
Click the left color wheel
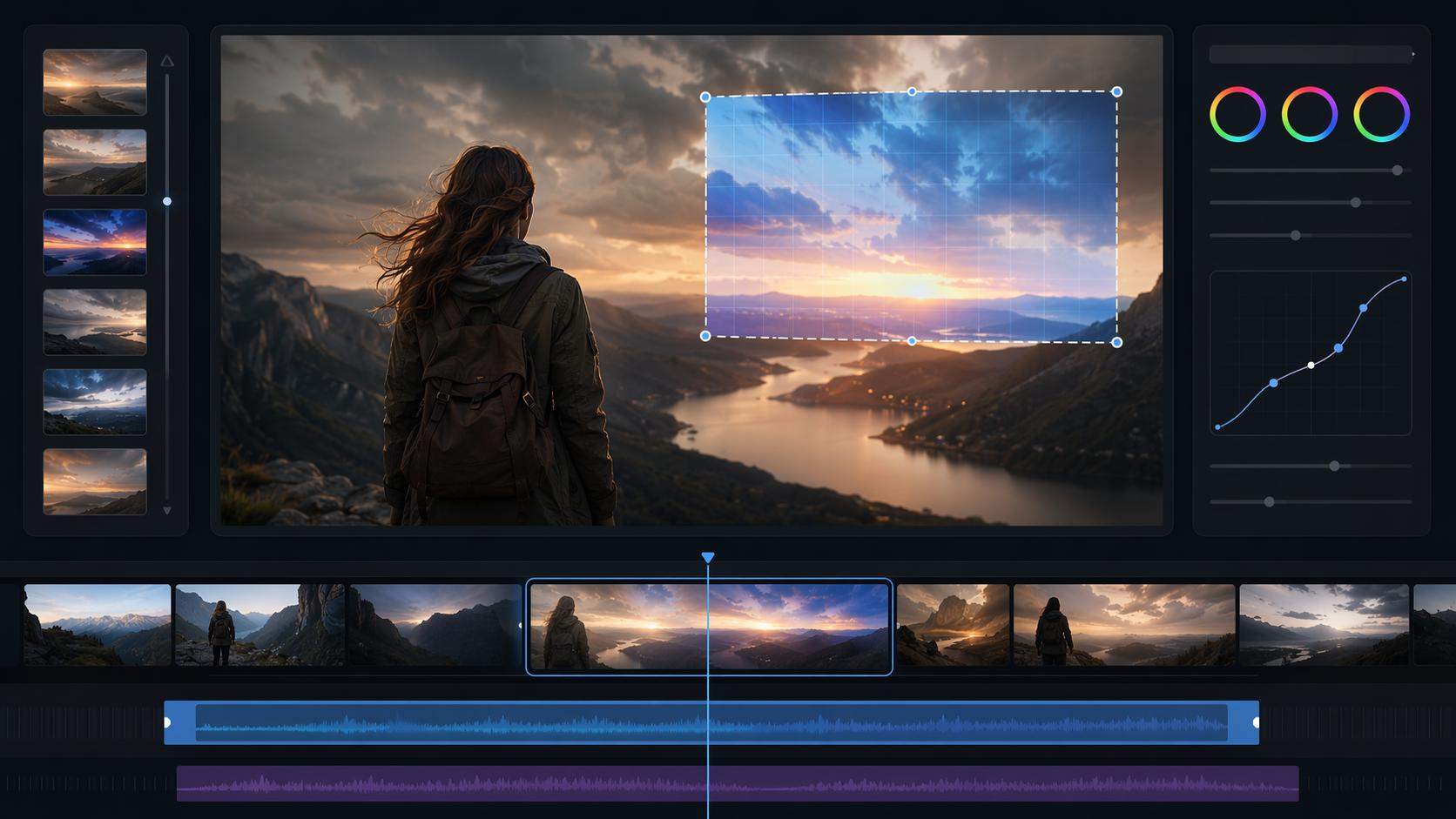click(x=1237, y=114)
